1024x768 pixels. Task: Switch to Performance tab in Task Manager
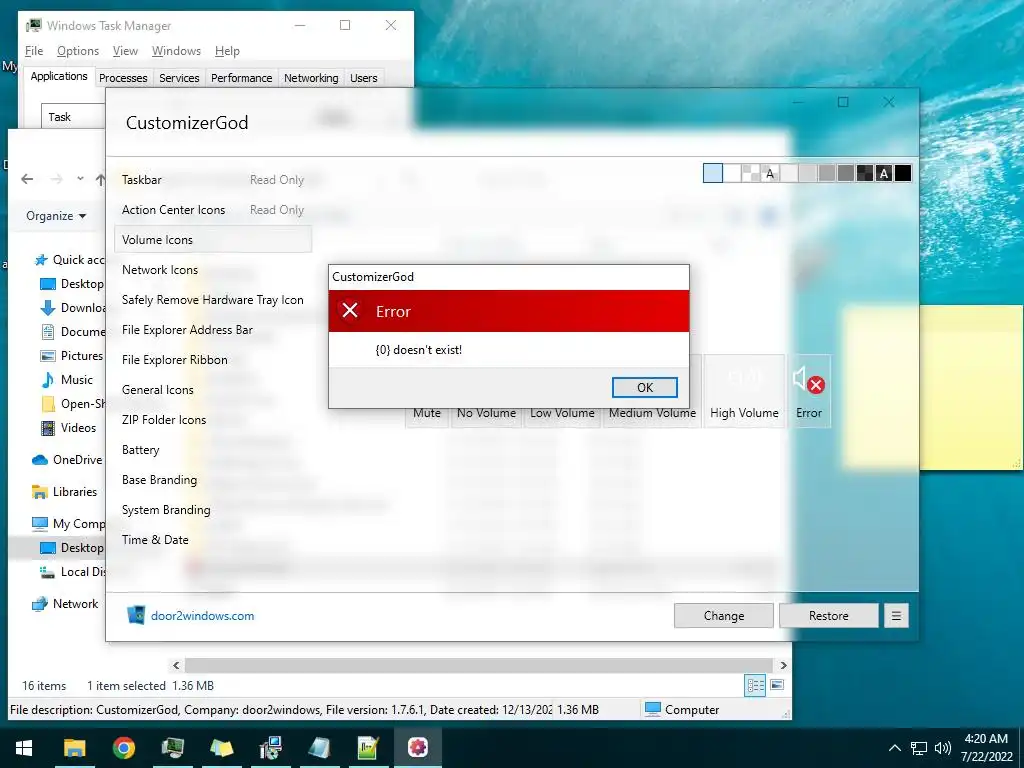click(x=242, y=78)
